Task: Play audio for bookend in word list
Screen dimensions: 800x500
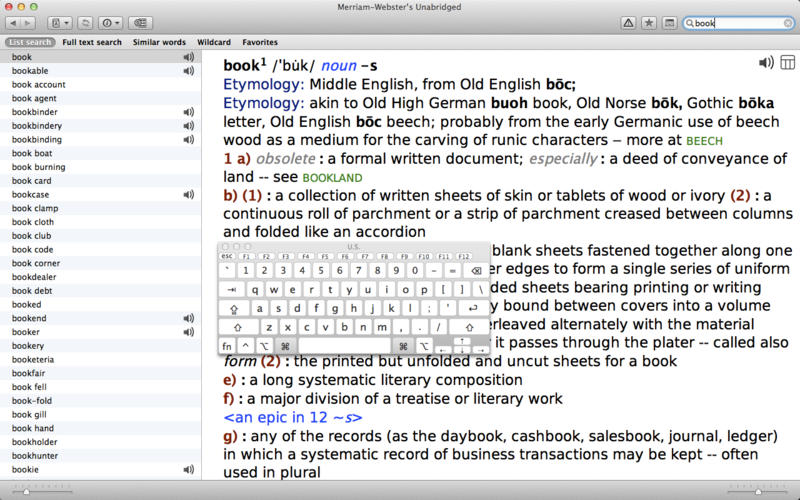Action: [x=188, y=318]
